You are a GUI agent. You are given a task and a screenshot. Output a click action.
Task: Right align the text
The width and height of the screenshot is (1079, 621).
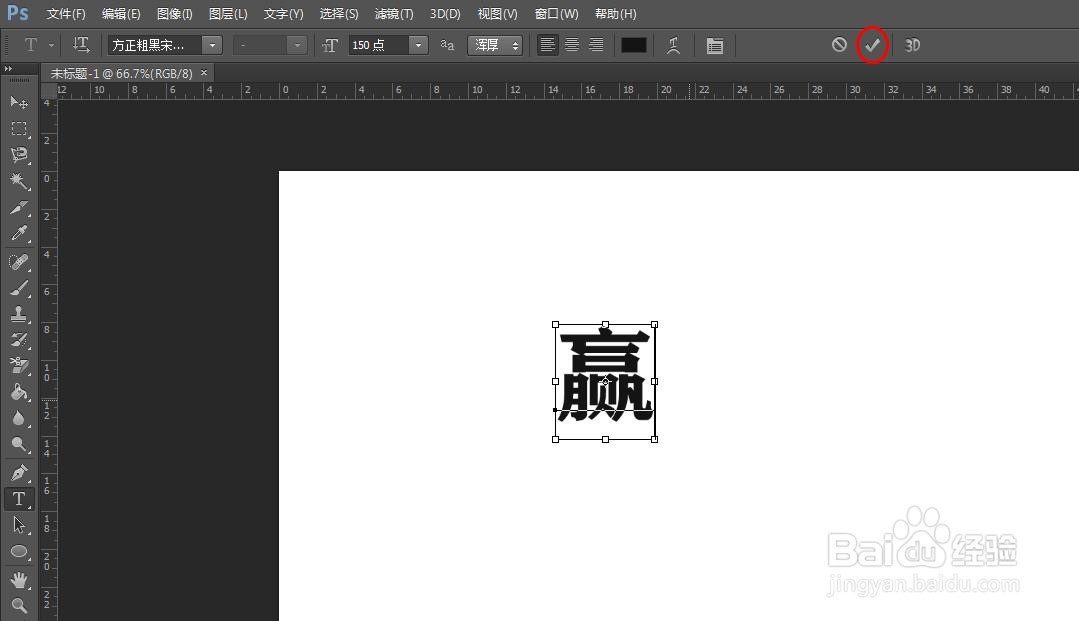click(x=596, y=45)
